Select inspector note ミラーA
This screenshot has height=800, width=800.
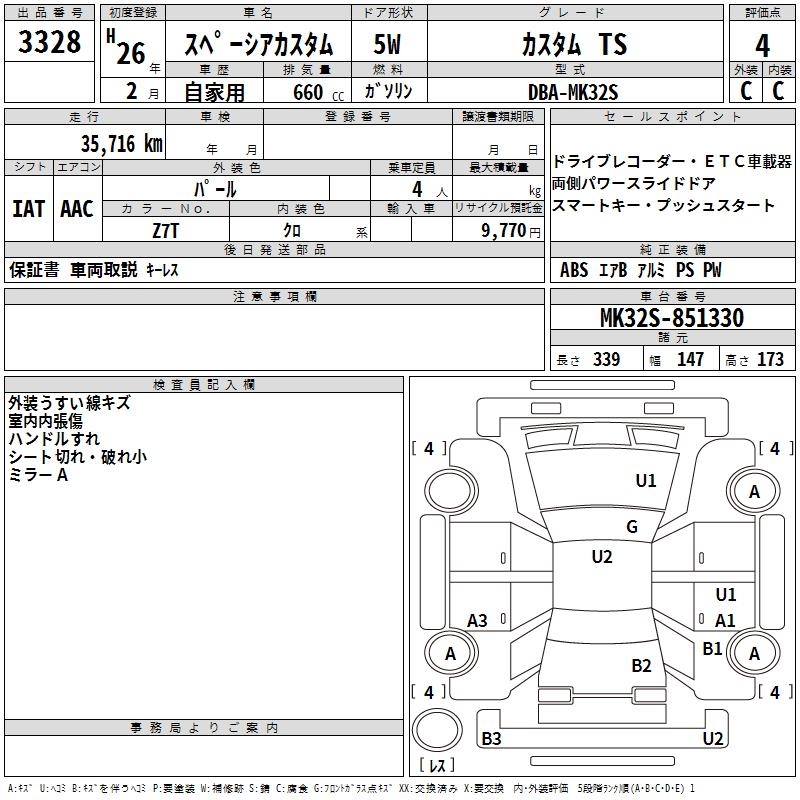pyautogui.click(x=38, y=475)
